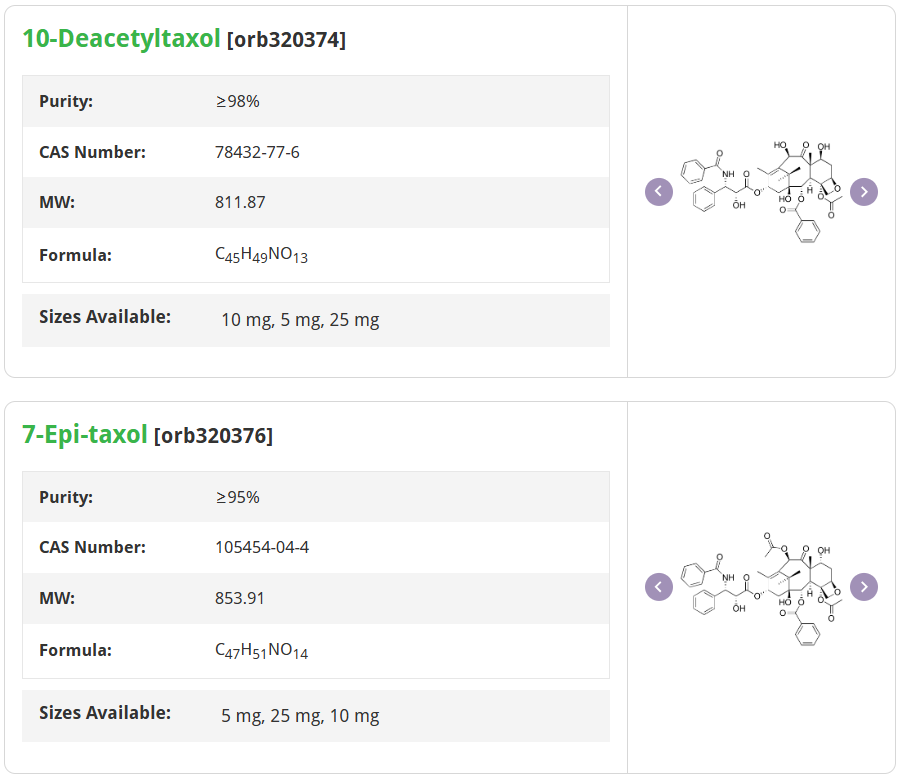Advance to next 7-Epi-taxol image
Screen dimensions: 901x779
pyautogui.click(x=864, y=587)
